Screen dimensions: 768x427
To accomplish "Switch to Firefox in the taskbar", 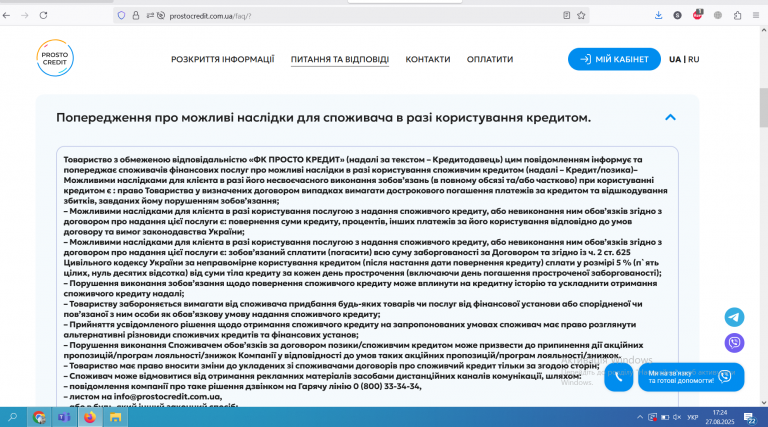I will [x=90, y=417].
